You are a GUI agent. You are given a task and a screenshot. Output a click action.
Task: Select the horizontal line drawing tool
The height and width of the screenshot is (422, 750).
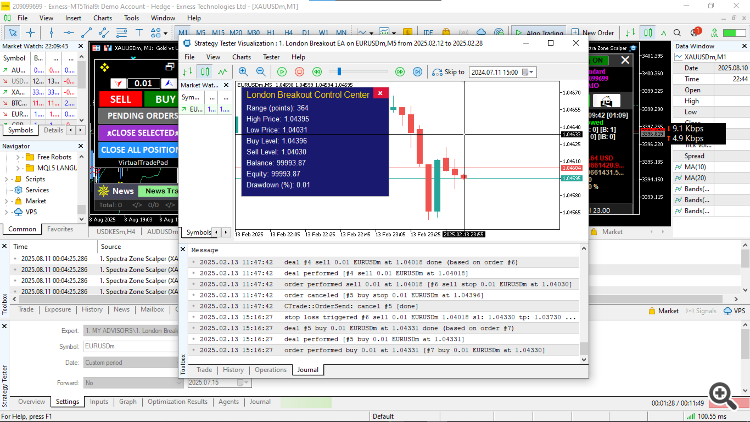(69, 33)
